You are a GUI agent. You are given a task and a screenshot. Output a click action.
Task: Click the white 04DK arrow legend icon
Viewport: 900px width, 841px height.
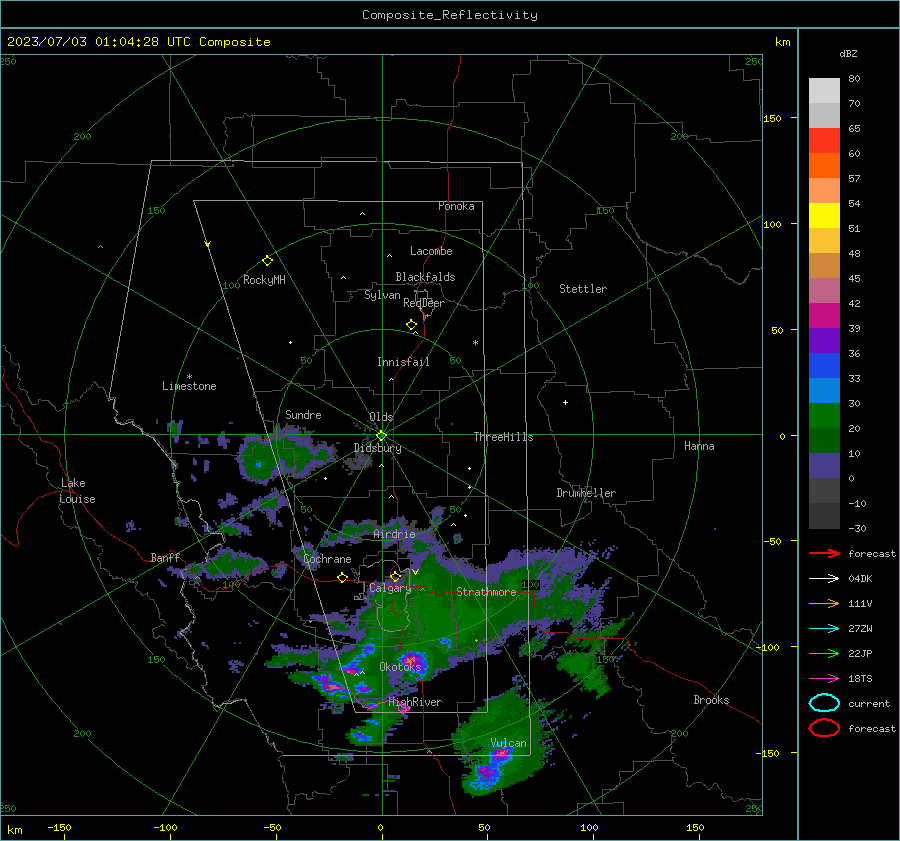[824, 578]
